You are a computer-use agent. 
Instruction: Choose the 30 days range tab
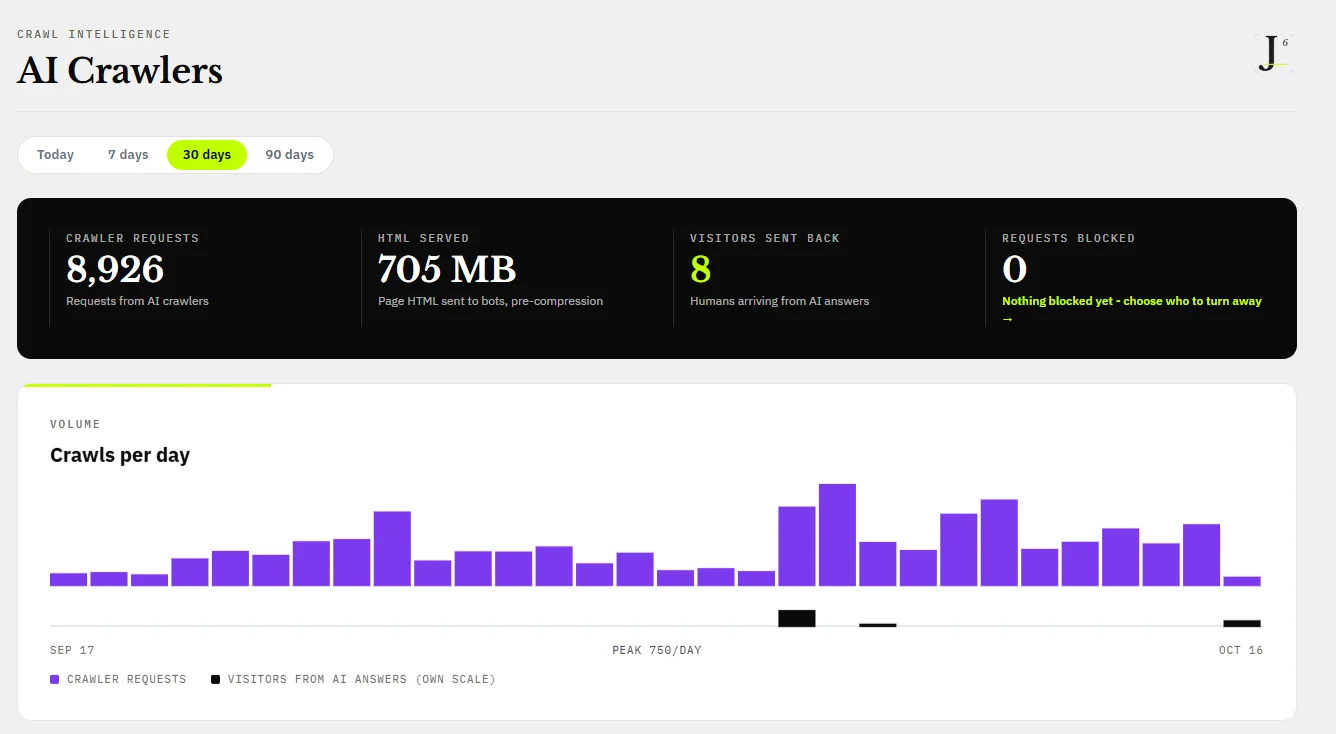coord(207,155)
